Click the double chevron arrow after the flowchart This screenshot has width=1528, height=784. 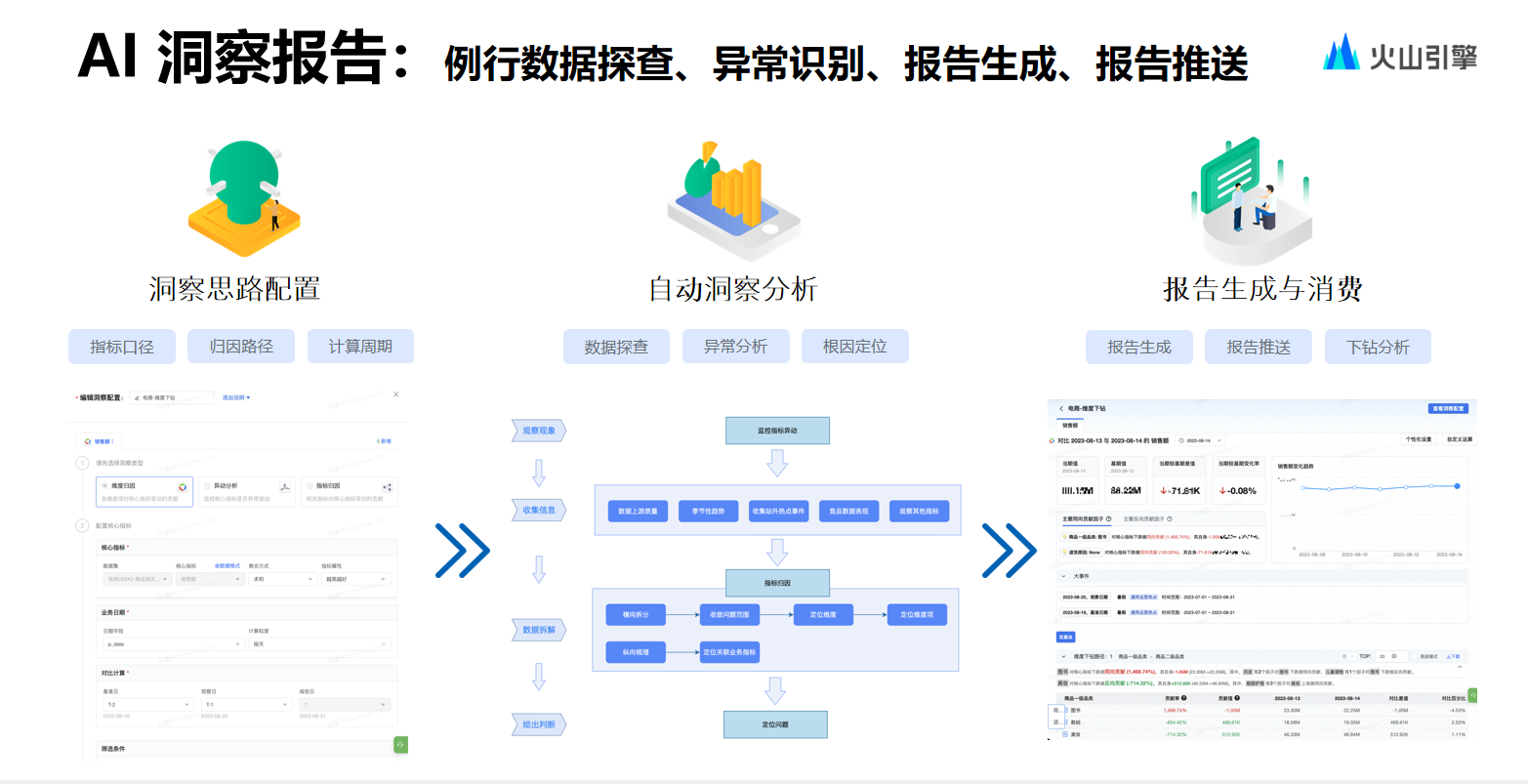pos(1009,551)
